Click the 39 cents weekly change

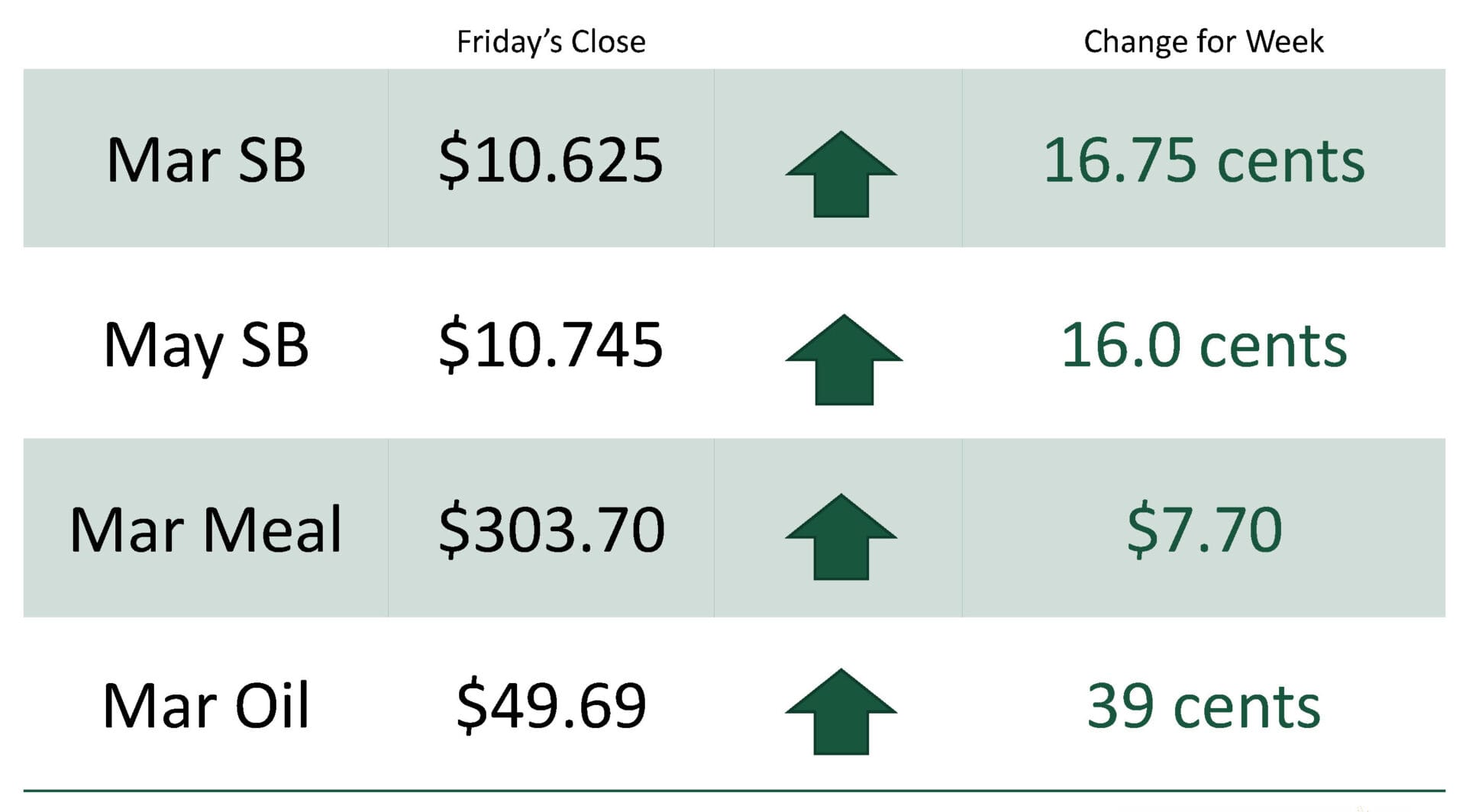click(x=1203, y=706)
